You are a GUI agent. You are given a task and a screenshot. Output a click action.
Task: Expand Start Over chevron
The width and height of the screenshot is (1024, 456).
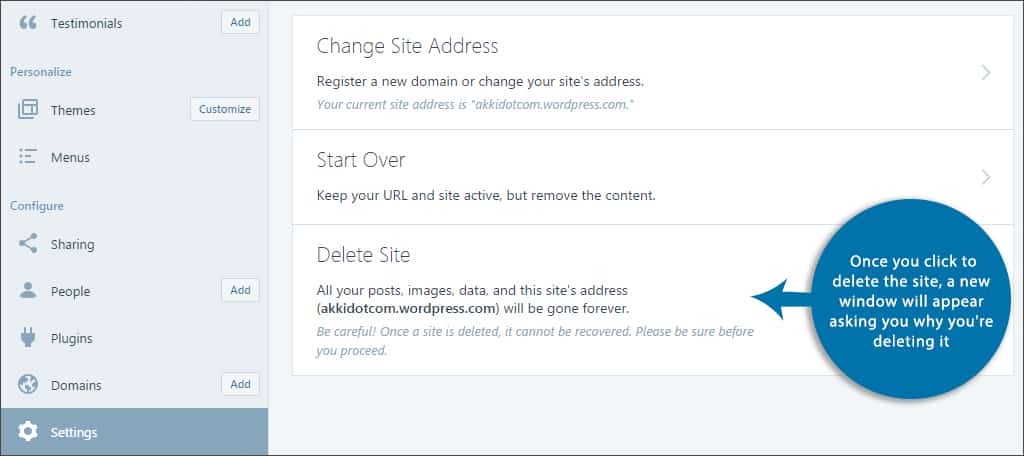[x=986, y=177]
